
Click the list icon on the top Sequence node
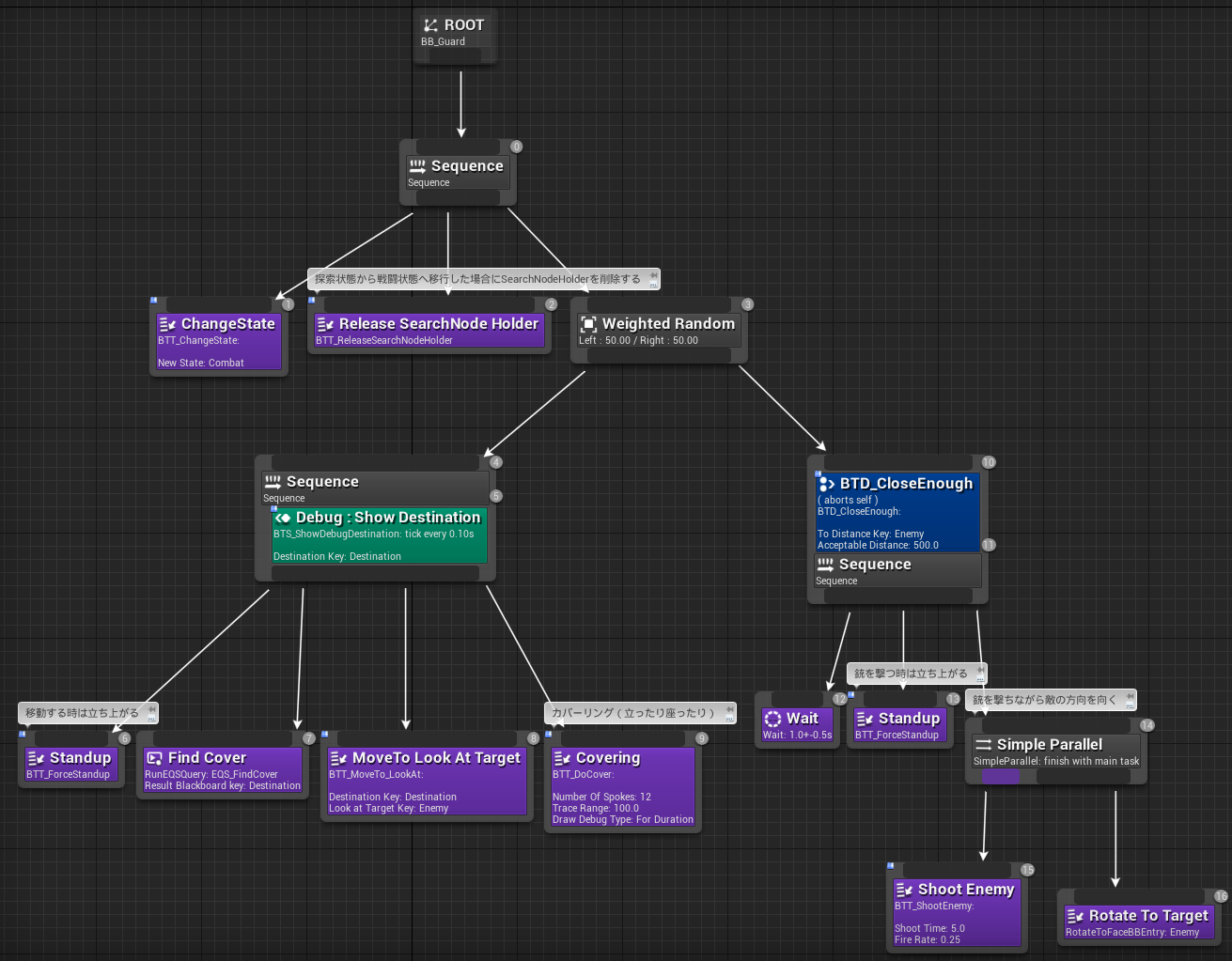pos(418,165)
